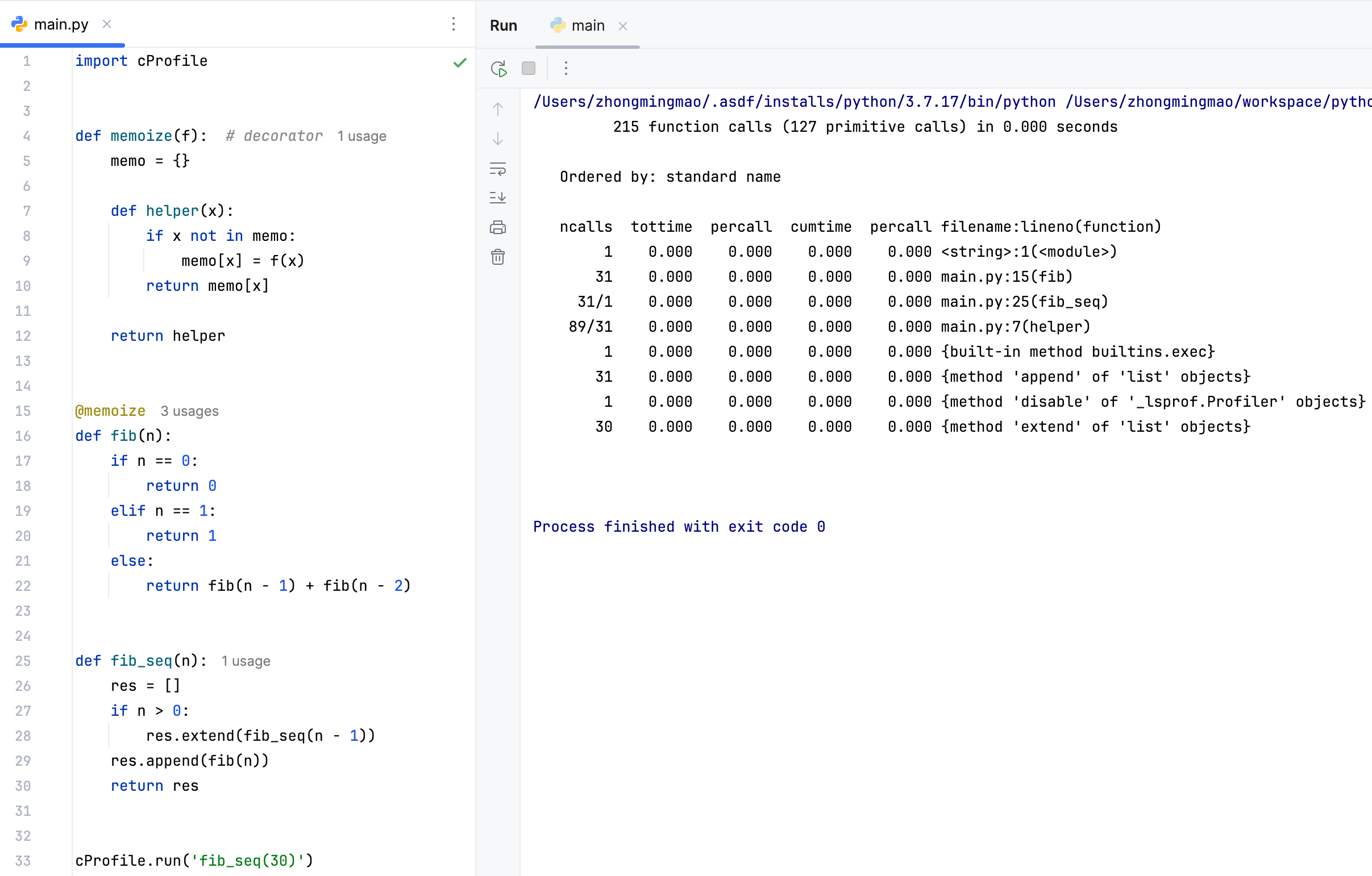This screenshot has width=1372, height=876.
Task: Click the 'def fib(n):' definition
Action: (124, 436)
